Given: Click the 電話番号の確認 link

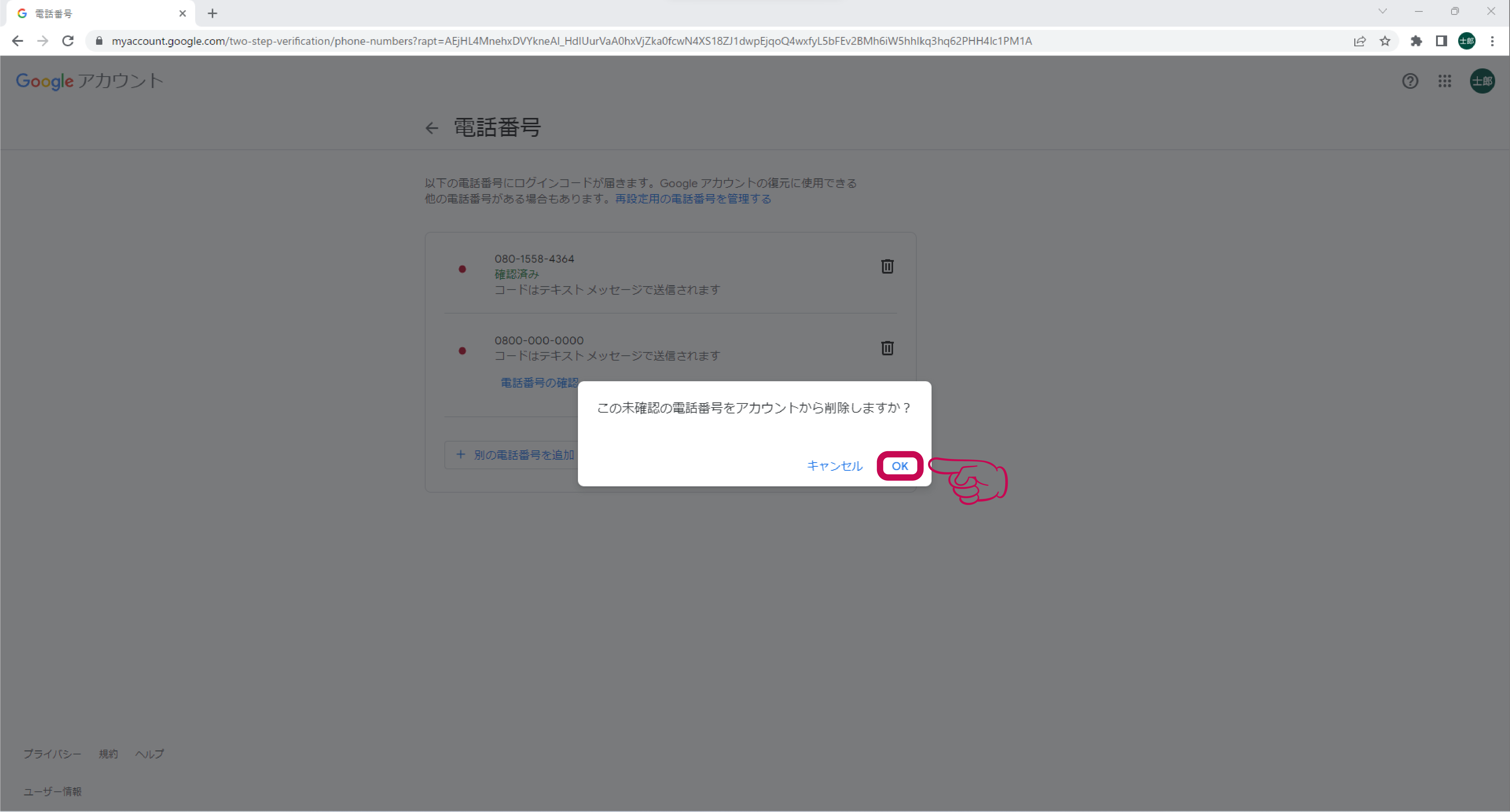Looking at the screenshot, I should (x=539, y=383).
